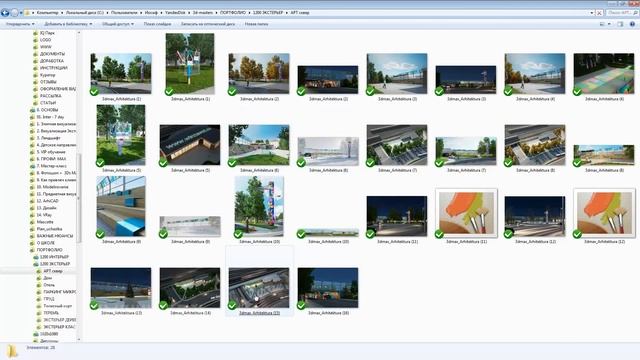Click the folder icon beside ИНСТРУКЦИИ
The height and width of the screenshot is (360, 640).
[x=36, y=68]
